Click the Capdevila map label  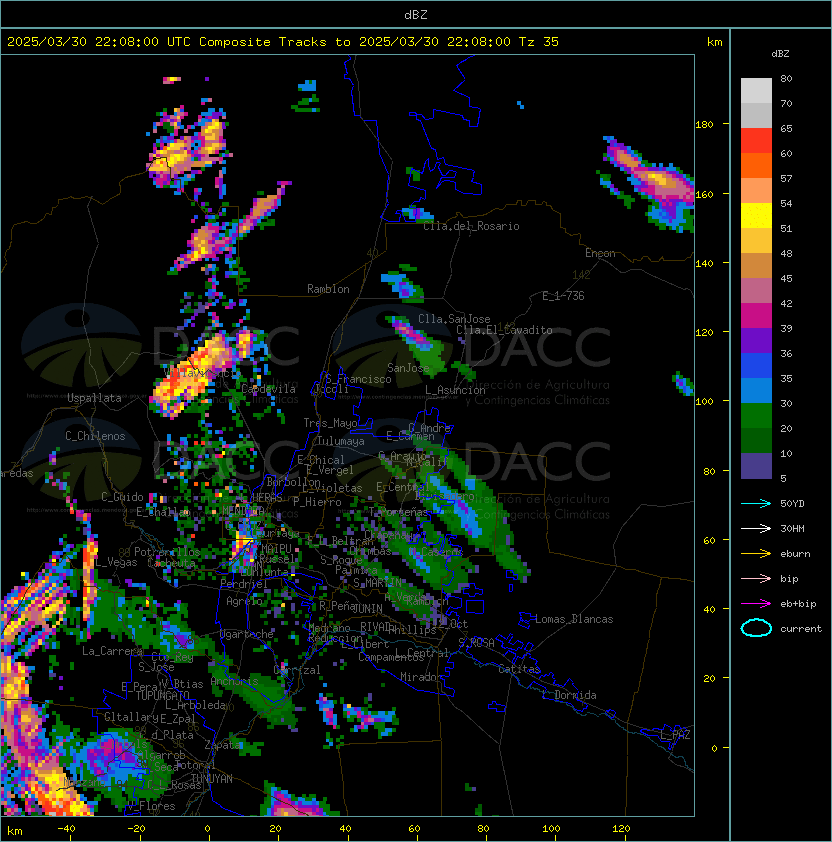pyautogui.click(x=268, y=389)
